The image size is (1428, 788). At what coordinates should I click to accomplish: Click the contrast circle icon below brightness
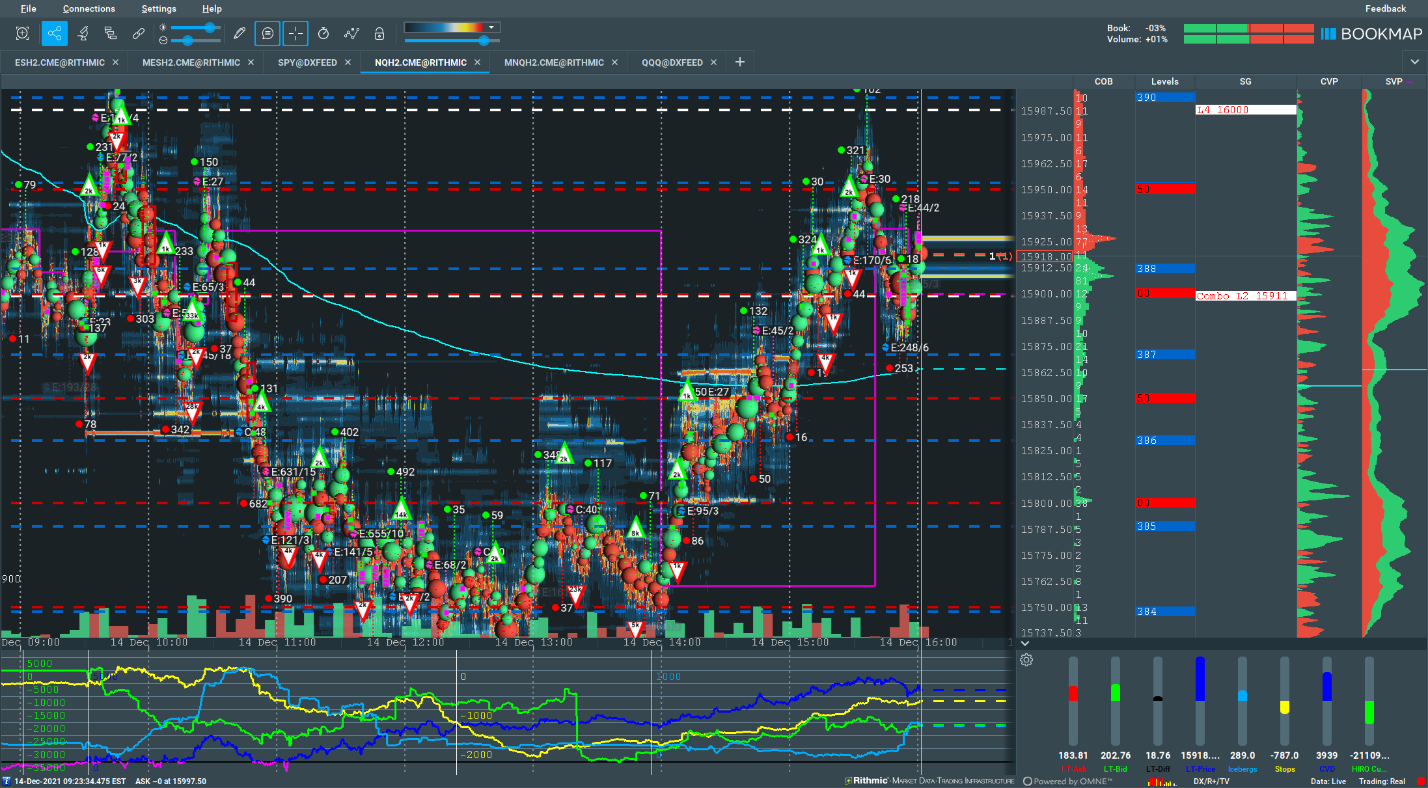pyautogui.click(x=163, y=40)
